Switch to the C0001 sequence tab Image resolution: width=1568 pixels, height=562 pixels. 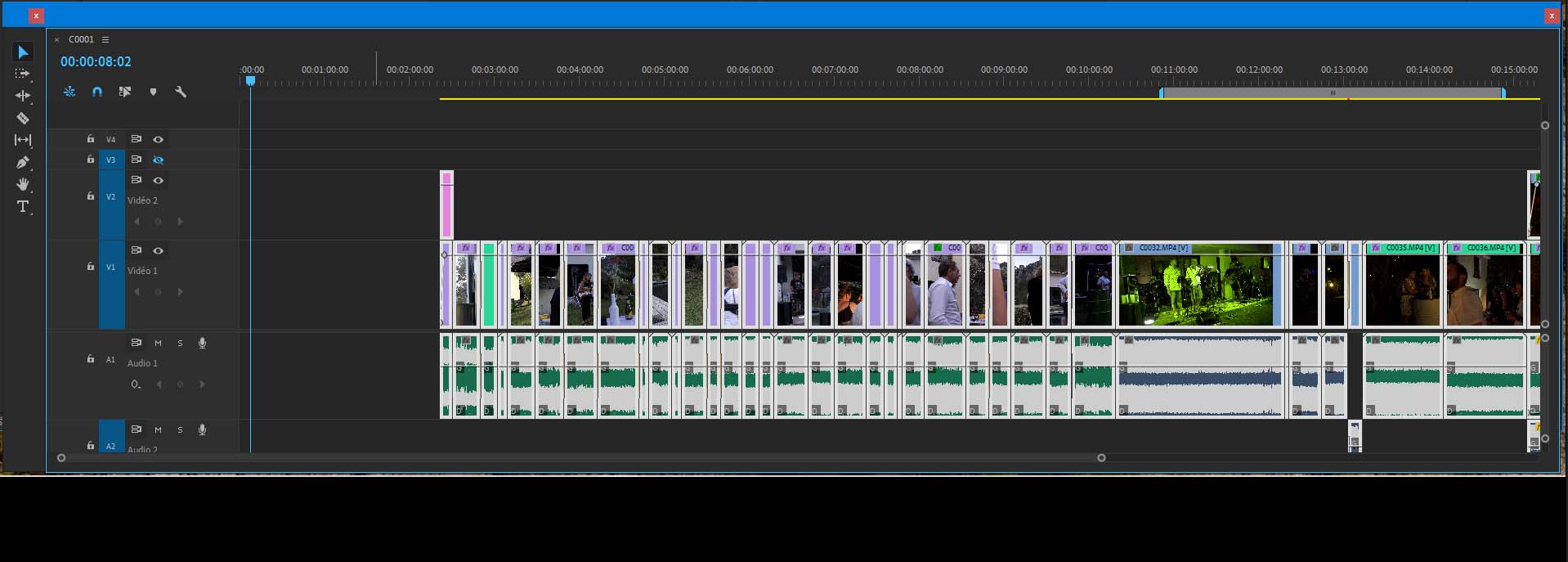pos(81,39)
